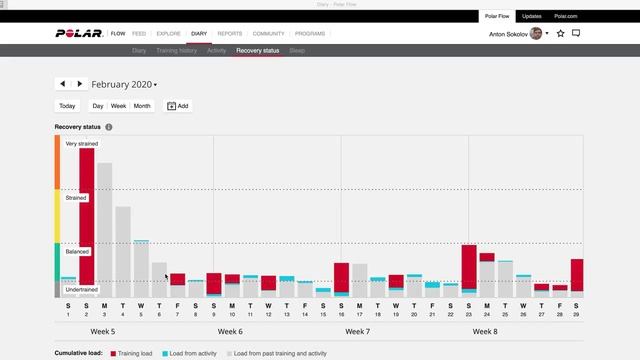This screenshot has width=640, height=360.
Task: Click the grey bar on Monday 3
Action: point(104,230)
